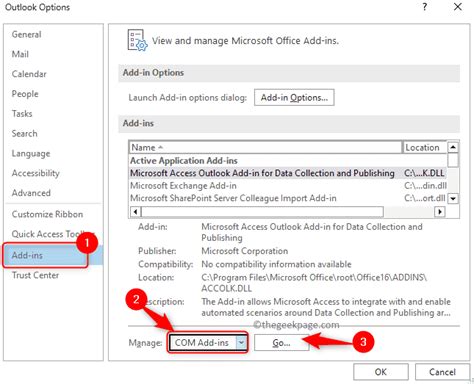Cancel the Outlook Options dialog
This screenshot has height=384, width=474.
click(x=442, y=372)
